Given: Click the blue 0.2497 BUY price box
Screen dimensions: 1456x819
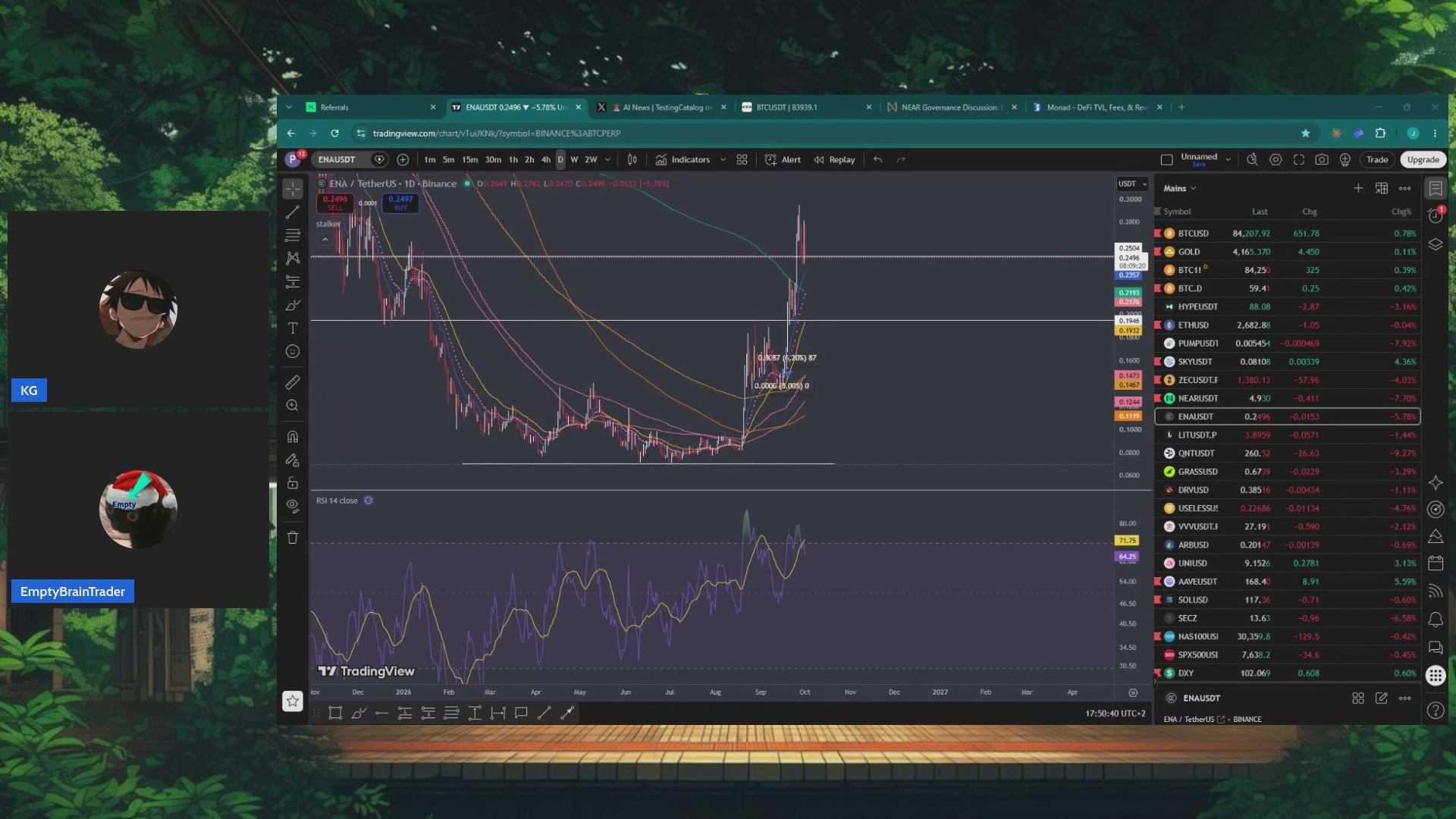Looking at the screenshot, I should pos(400,203).
